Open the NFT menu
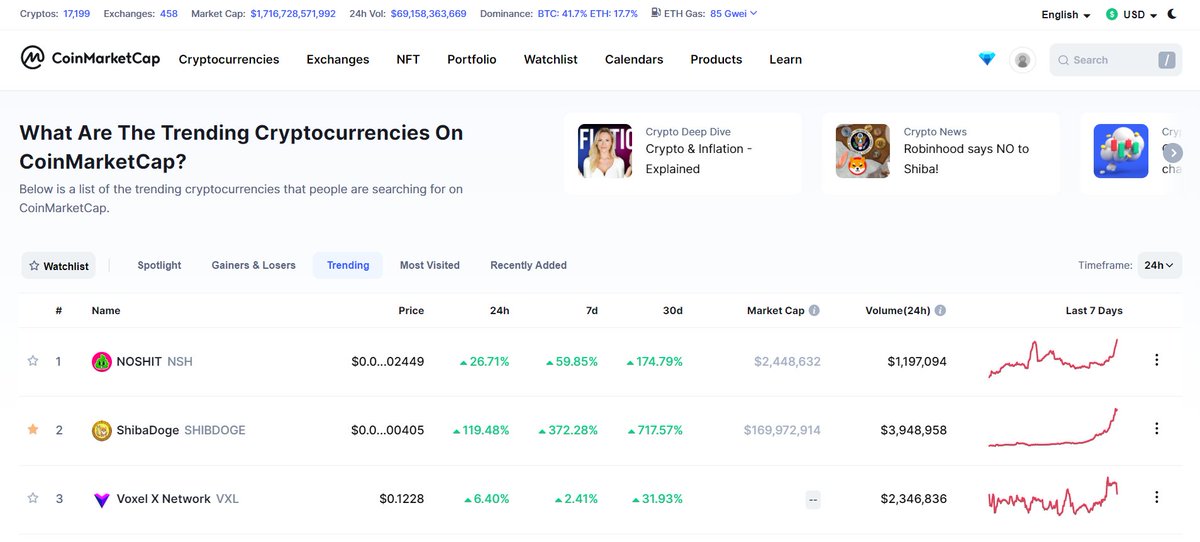This screenshot has width=1200, height=542. coord(408,60)
